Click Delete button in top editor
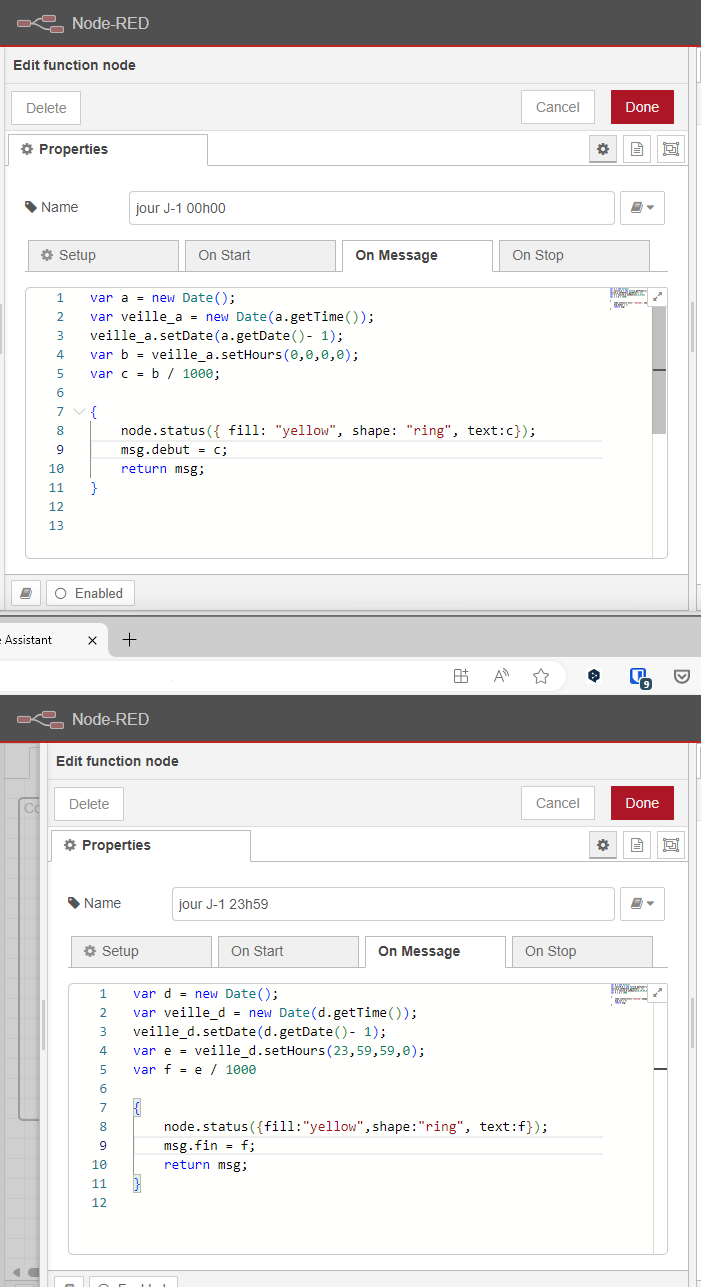 (x=46, y=108)
